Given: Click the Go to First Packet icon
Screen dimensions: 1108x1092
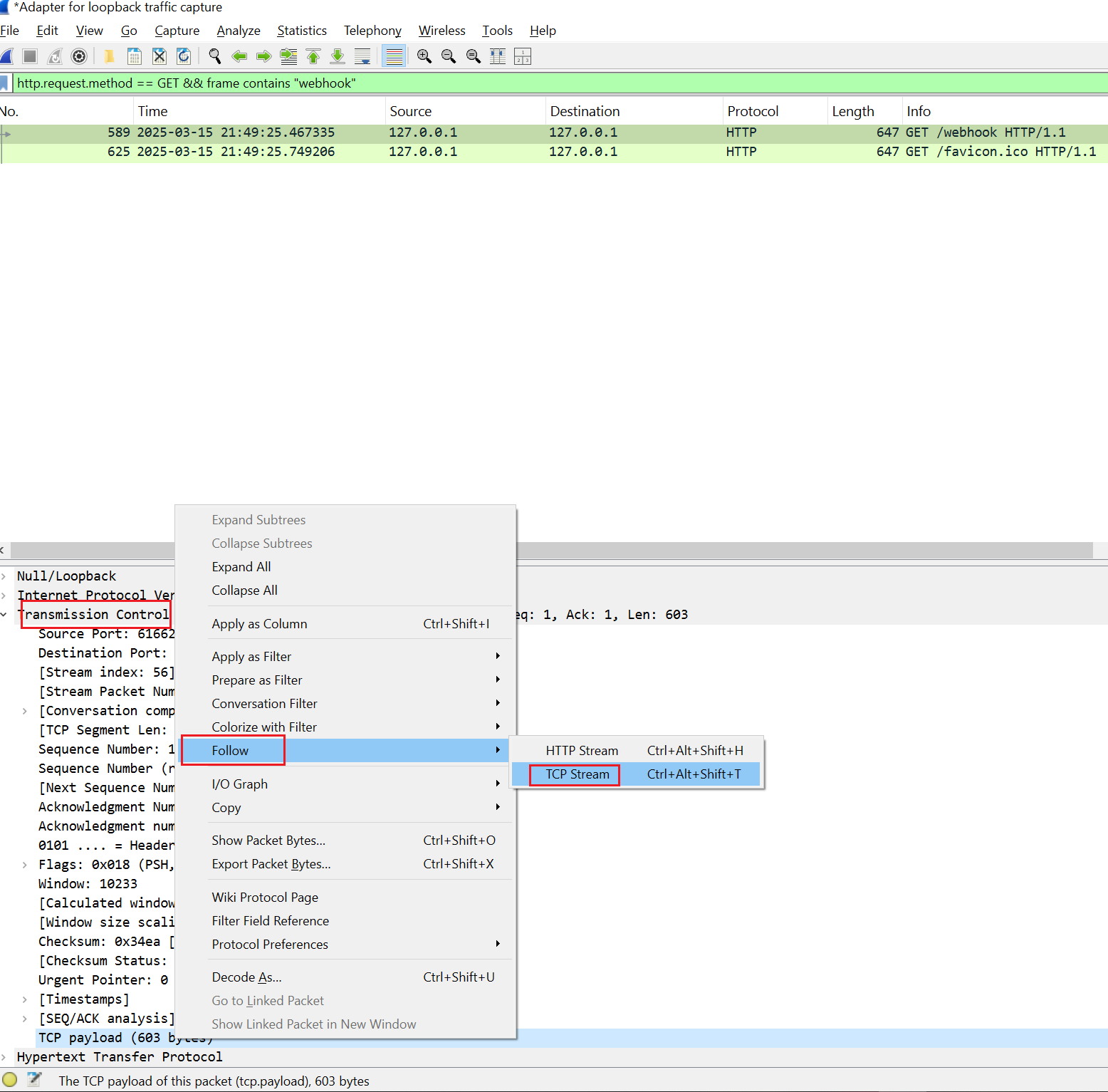Looking at the screenshot, I should pos(313,56).
